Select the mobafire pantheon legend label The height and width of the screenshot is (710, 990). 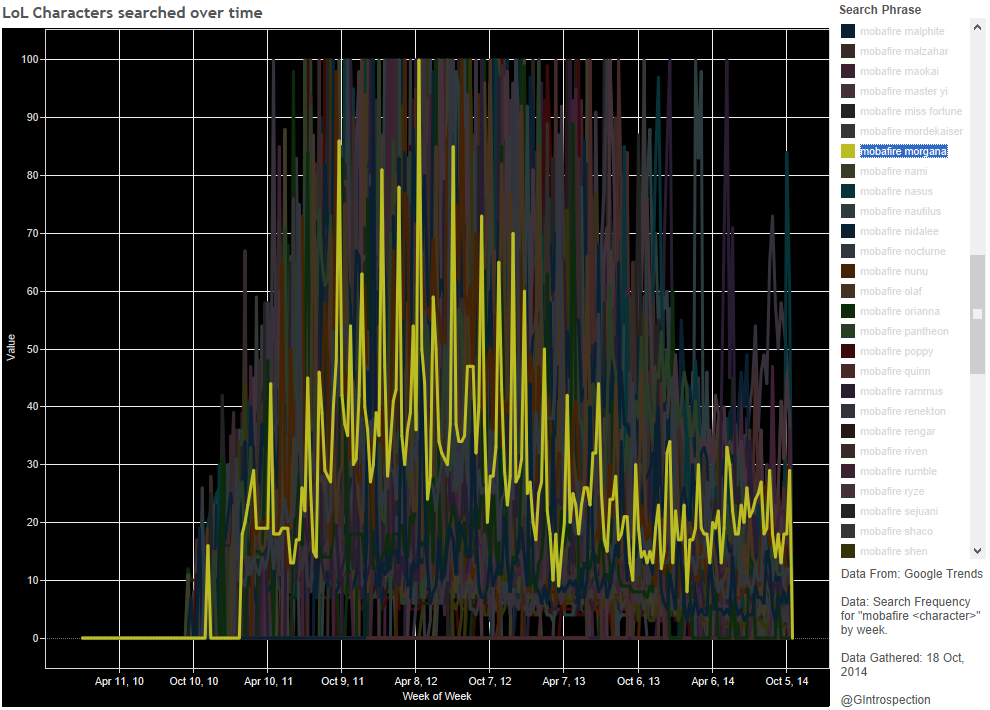click(x=904, y=331)
